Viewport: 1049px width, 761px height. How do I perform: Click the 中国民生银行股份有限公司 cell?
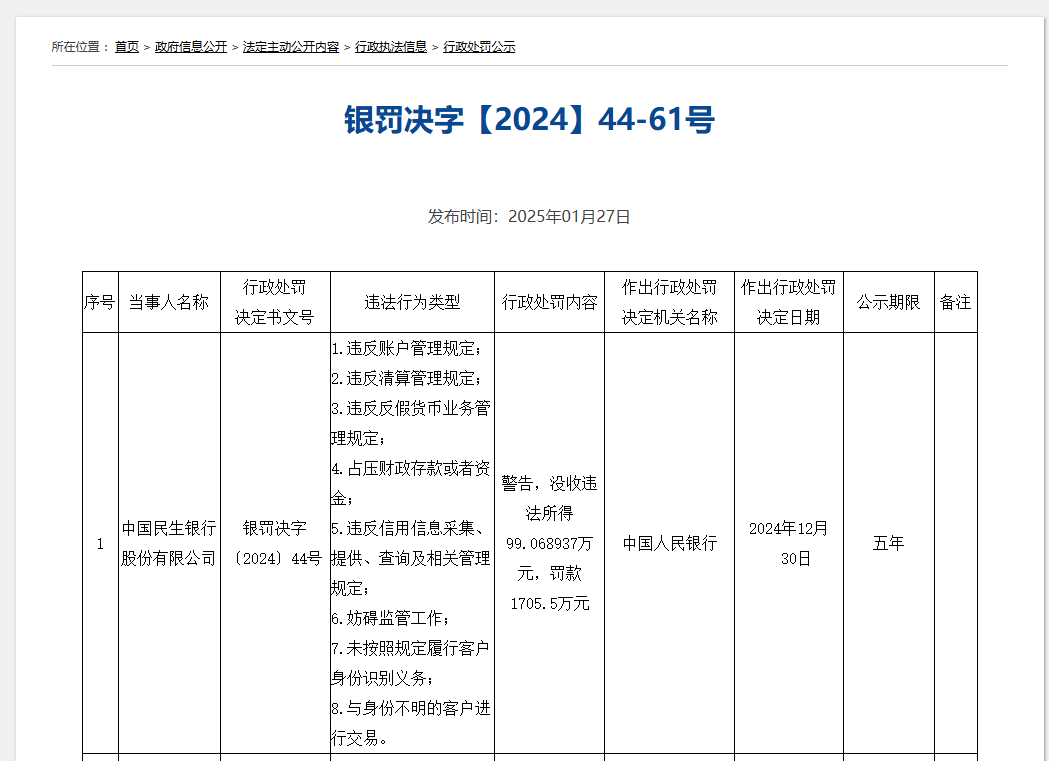pyautogui.click(x=169, y=544)
